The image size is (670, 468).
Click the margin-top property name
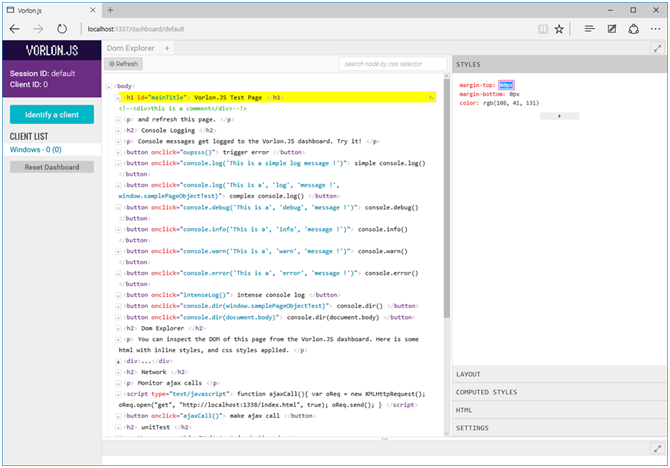tap(477, 85)
